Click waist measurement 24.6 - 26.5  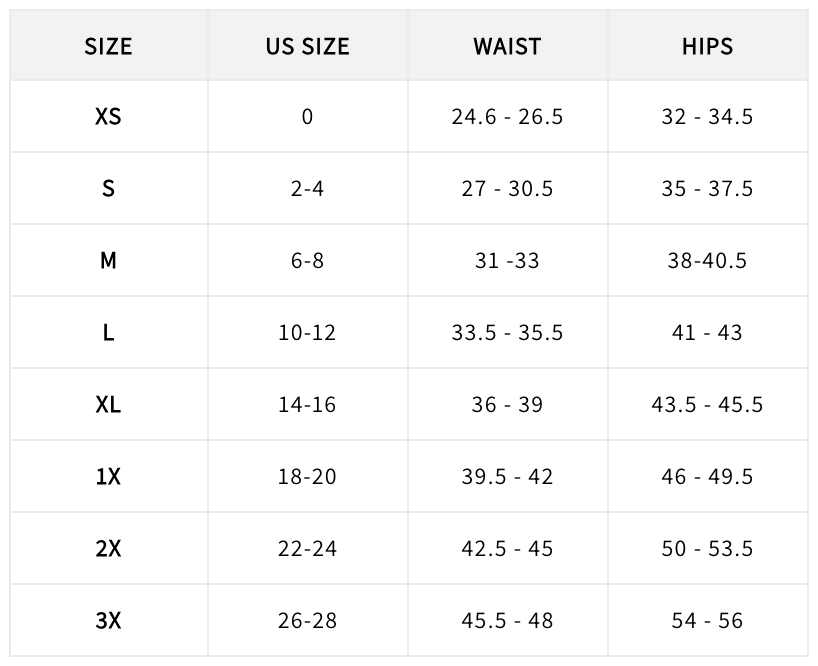[x=507, y=117]
